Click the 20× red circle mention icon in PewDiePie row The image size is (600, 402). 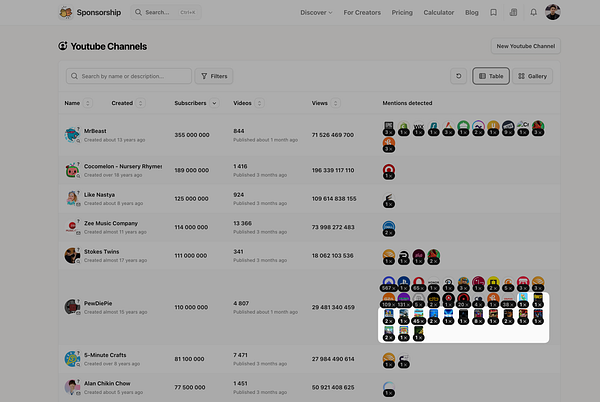(463, 301)
